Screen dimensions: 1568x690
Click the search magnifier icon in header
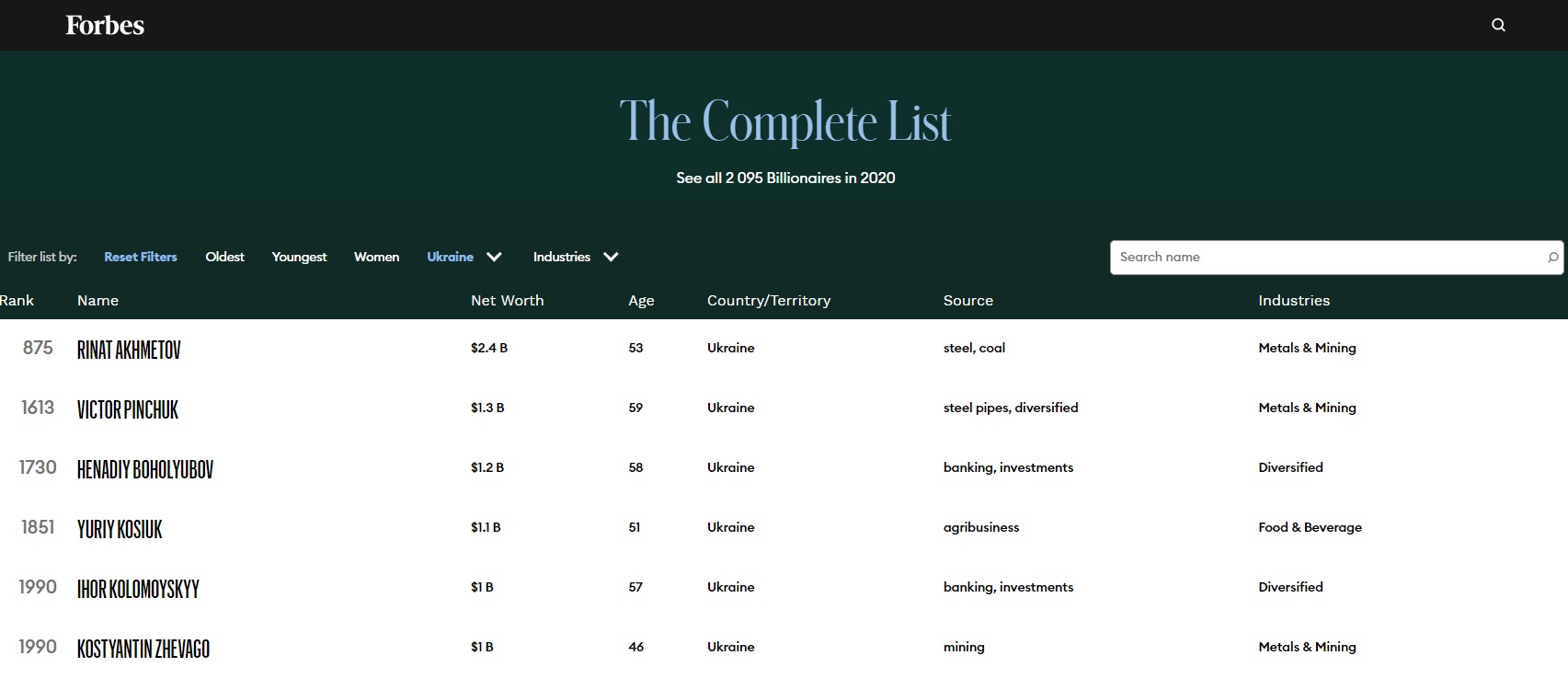point(1498,25)
